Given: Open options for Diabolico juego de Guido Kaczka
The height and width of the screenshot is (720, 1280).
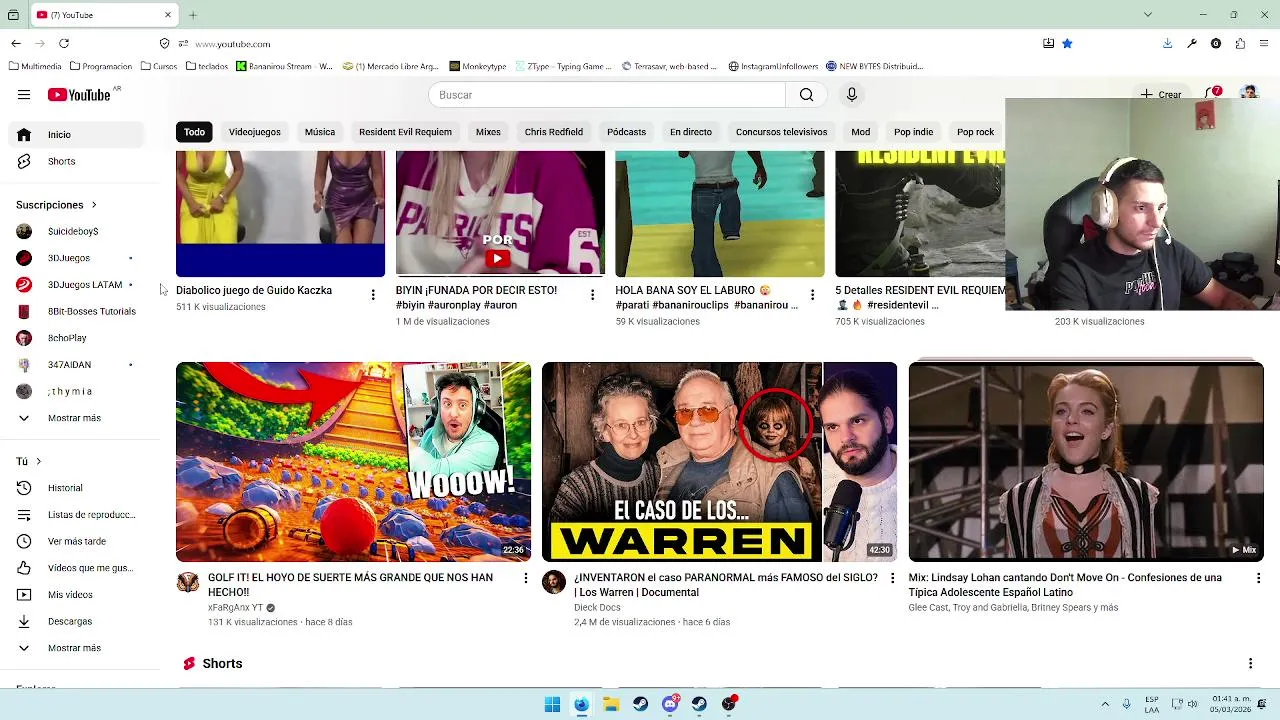Looking at the screenshot, I should tap(373, 295).
